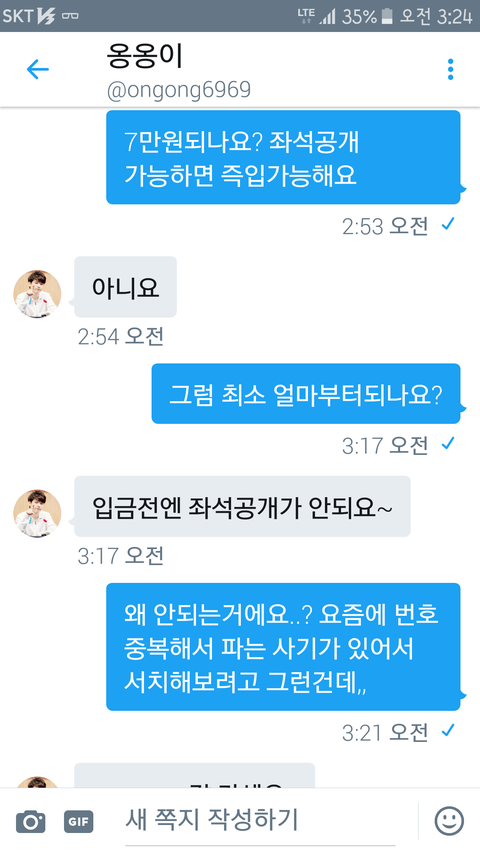
Task: Tap the read checkmark at 3:21 오전
Action: 448,731
